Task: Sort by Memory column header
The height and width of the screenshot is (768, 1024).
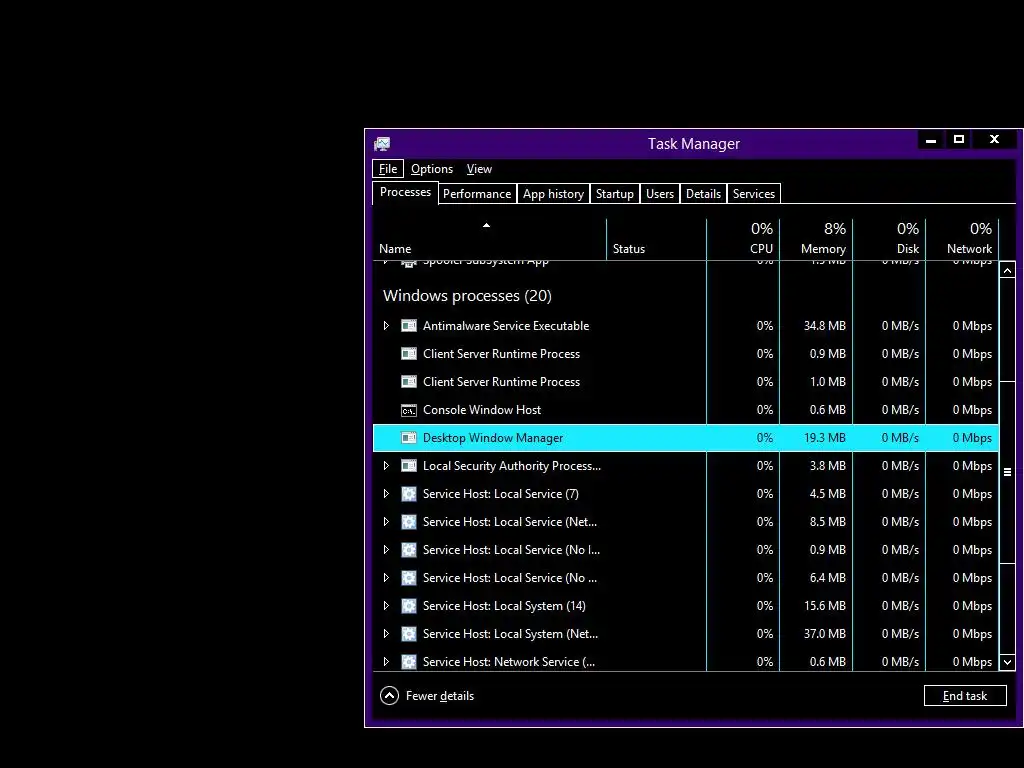Action: [x=816, y=239]
